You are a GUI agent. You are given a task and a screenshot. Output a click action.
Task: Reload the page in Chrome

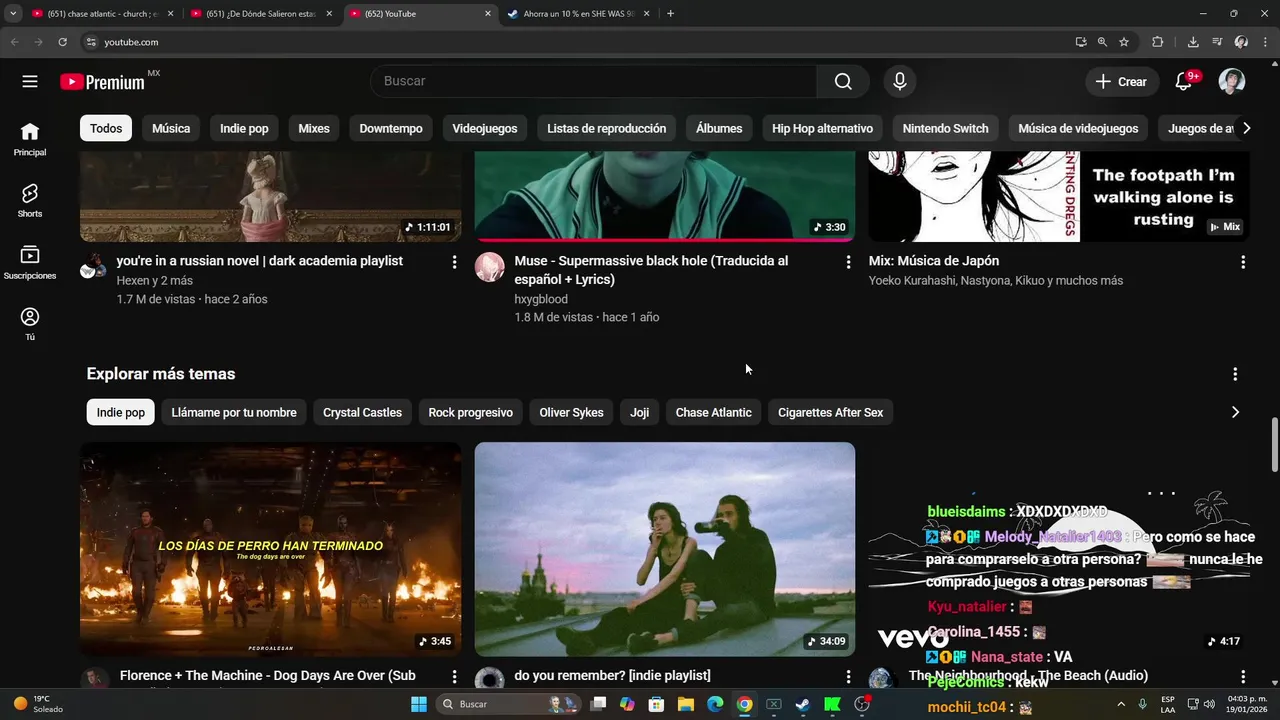coord(62,42)
